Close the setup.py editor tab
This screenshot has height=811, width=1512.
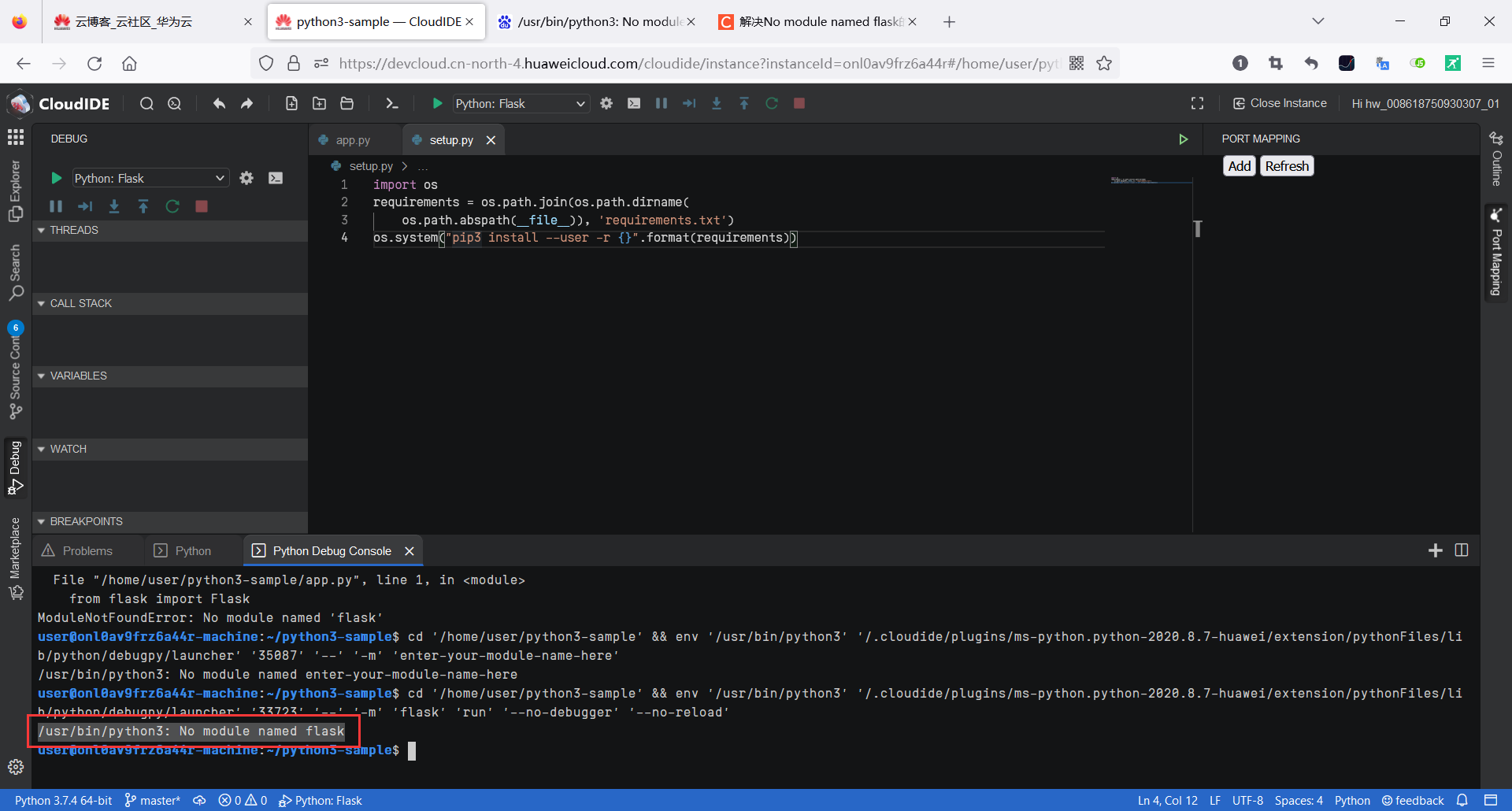tap(491, 139)
